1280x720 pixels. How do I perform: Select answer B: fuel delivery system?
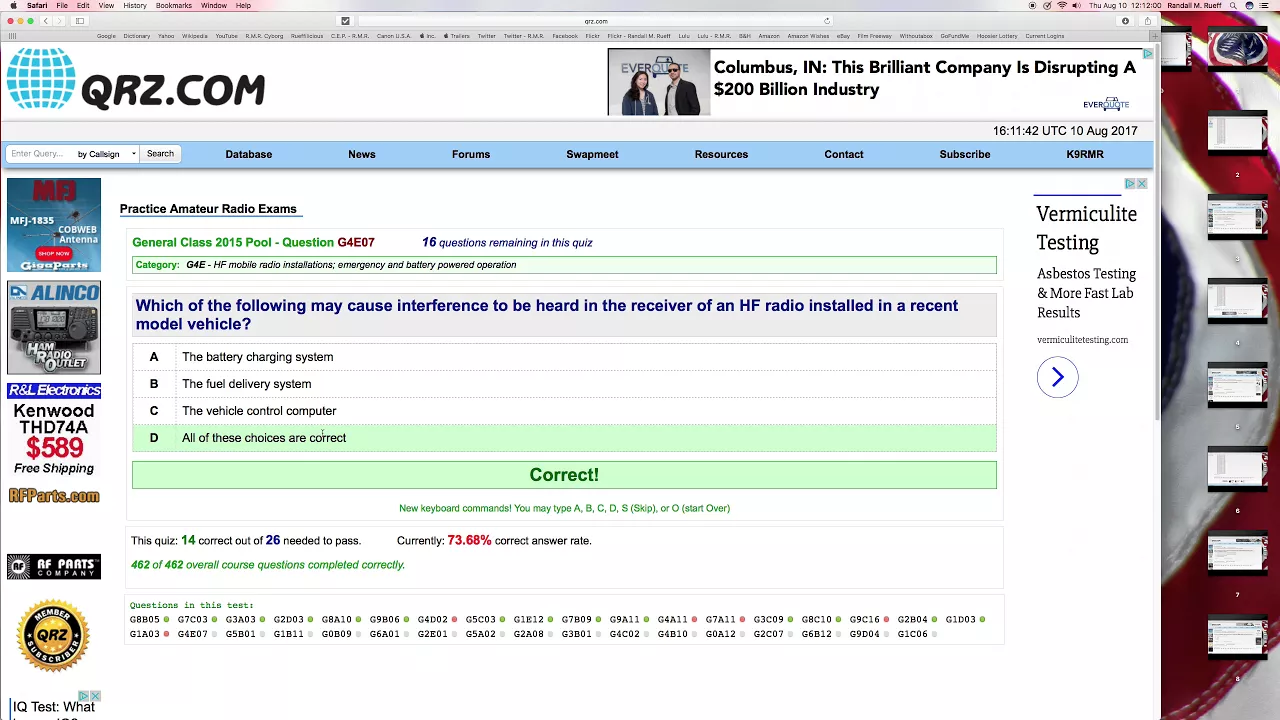pyautogui.click(x=564, y=384)
